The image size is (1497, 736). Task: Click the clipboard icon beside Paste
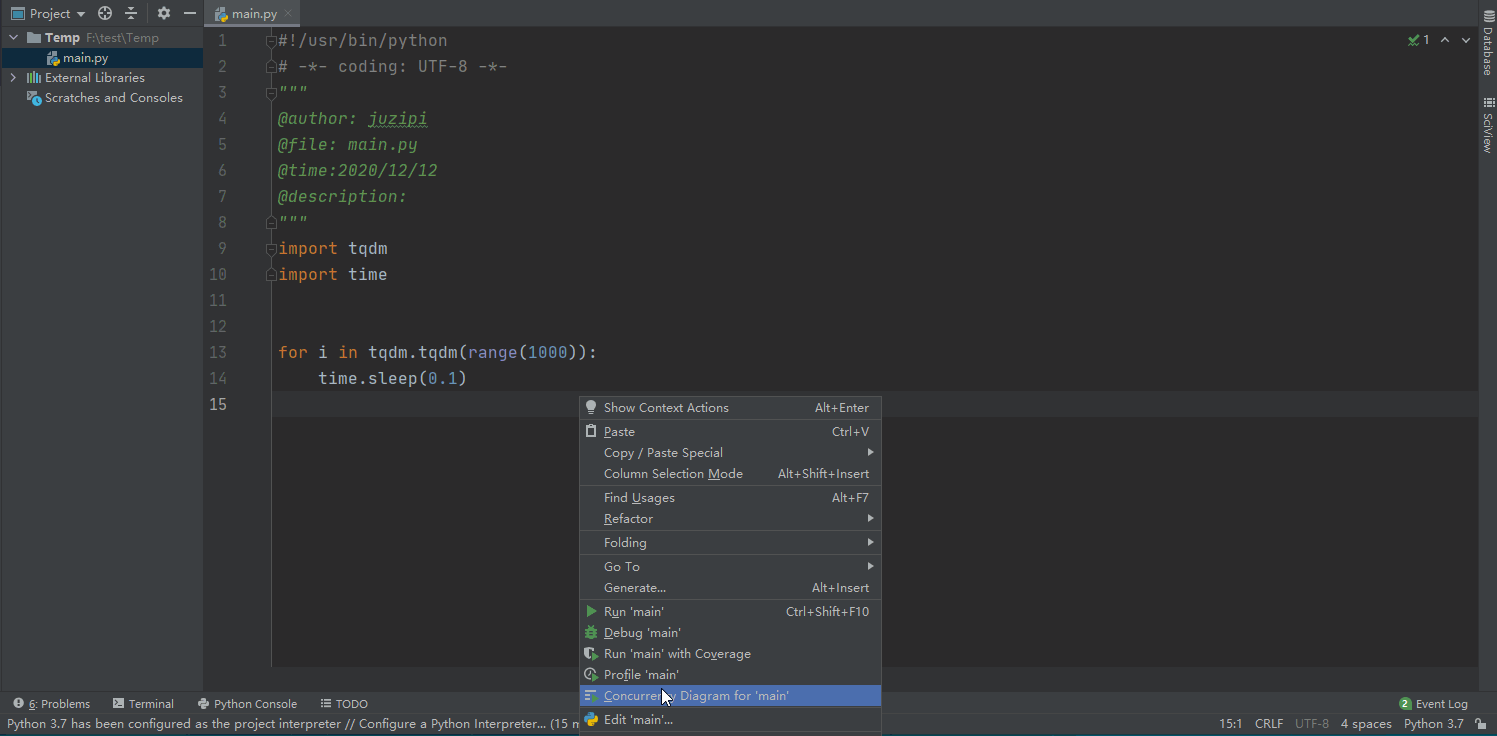click(591, 432)
